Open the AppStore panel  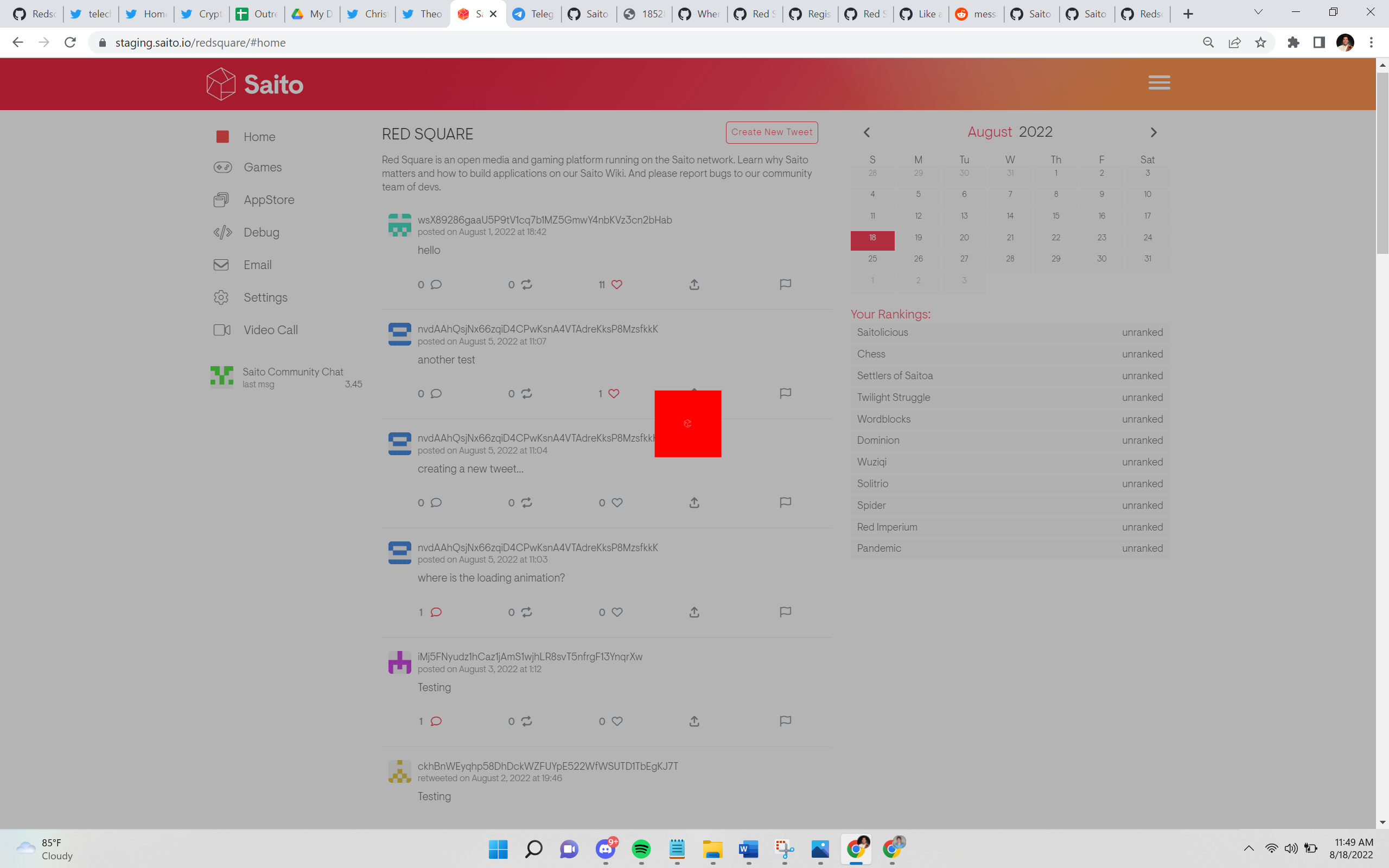pyautogui.click(x=270, y=199)
